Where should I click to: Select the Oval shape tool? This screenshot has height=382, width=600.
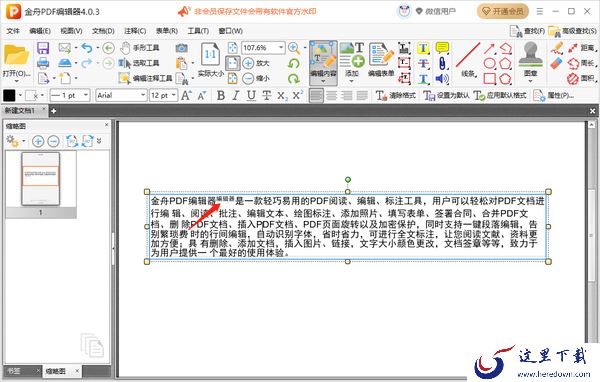pos(490,63)
